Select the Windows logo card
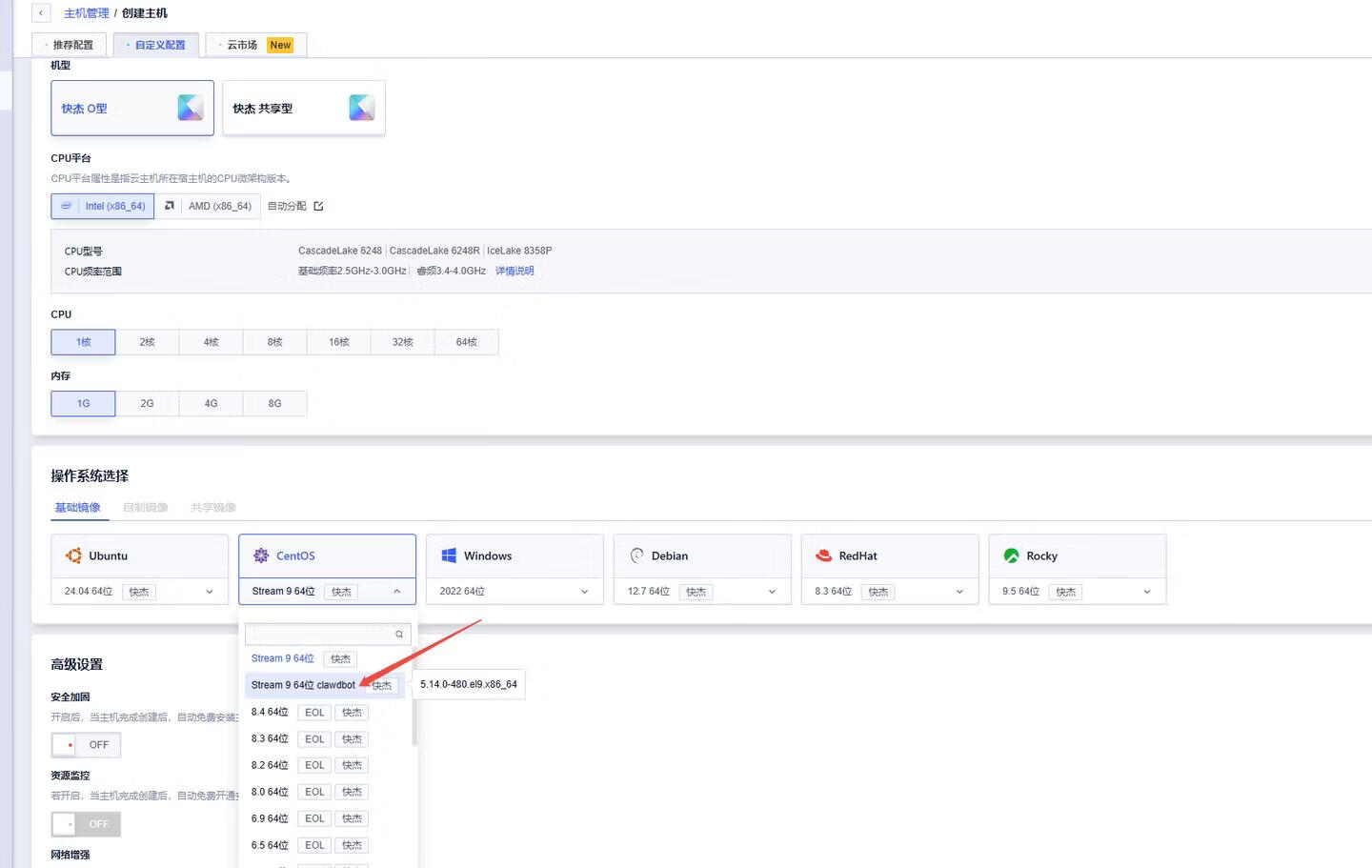1372x868 pixels. pos(449,555)
